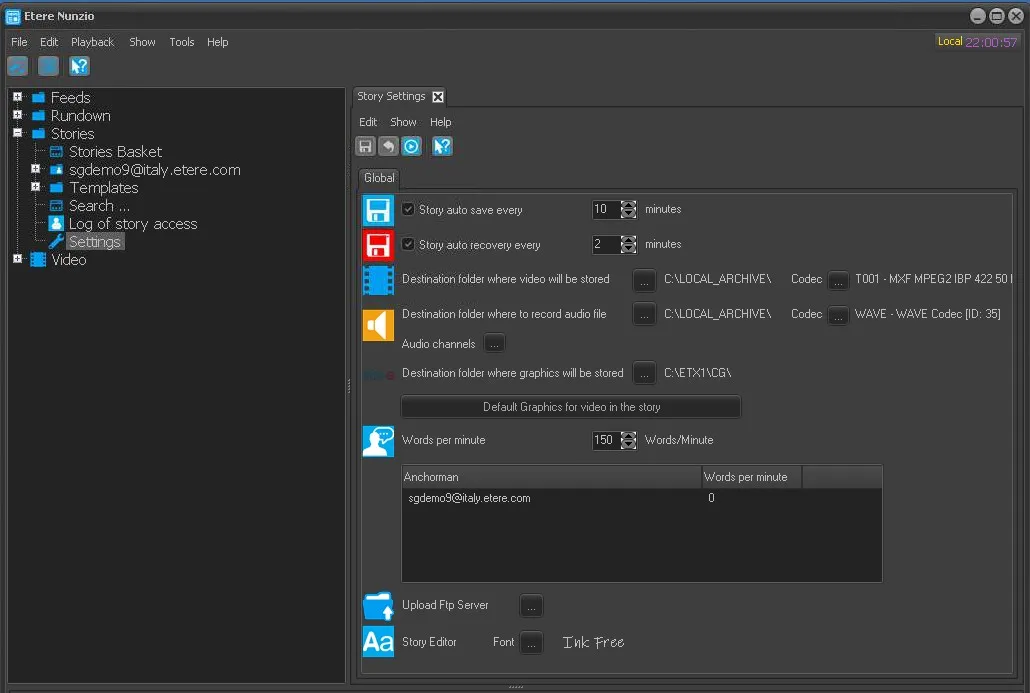Click the Aa Story Editor font icon

378,642
